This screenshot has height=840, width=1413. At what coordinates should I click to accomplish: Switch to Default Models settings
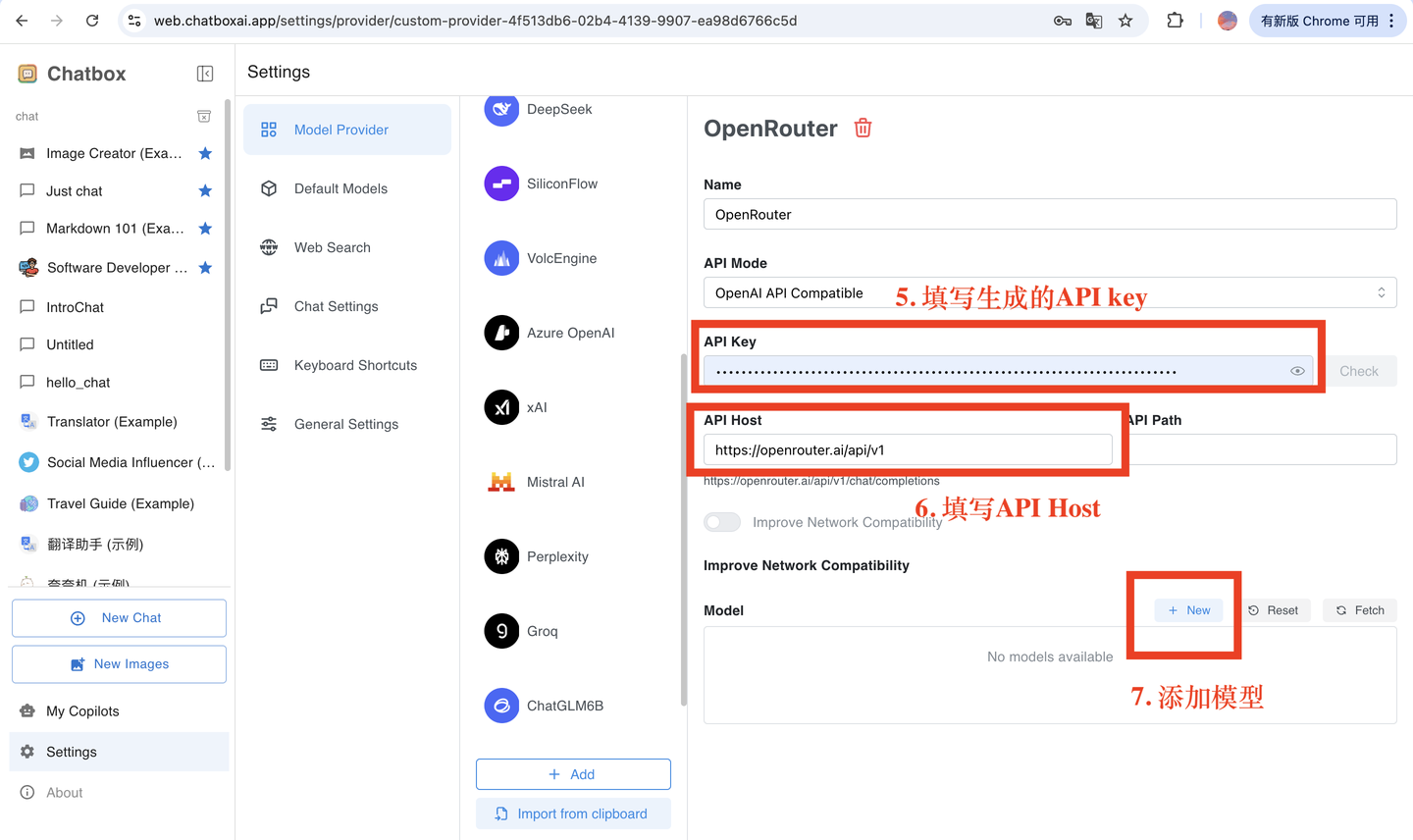339,187
